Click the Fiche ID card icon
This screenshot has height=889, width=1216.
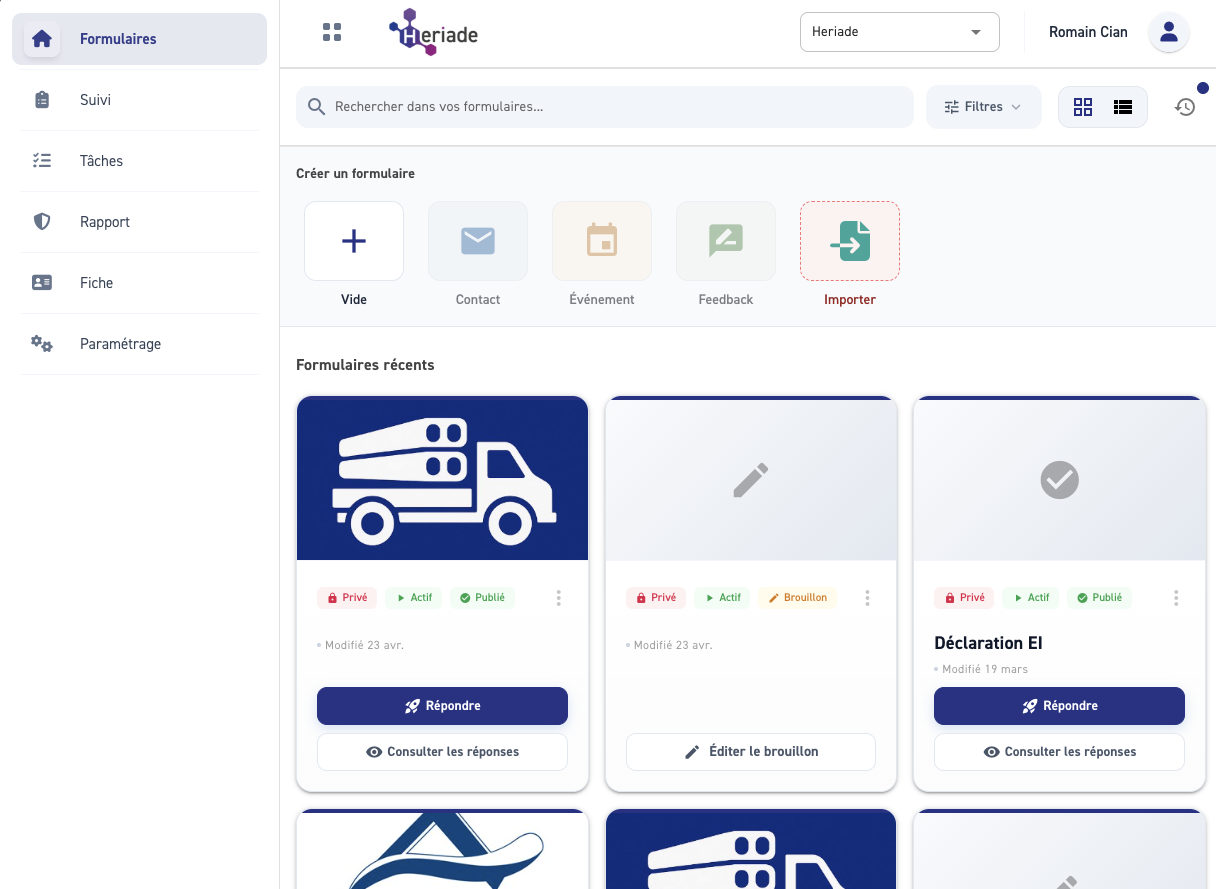[42, 283]
